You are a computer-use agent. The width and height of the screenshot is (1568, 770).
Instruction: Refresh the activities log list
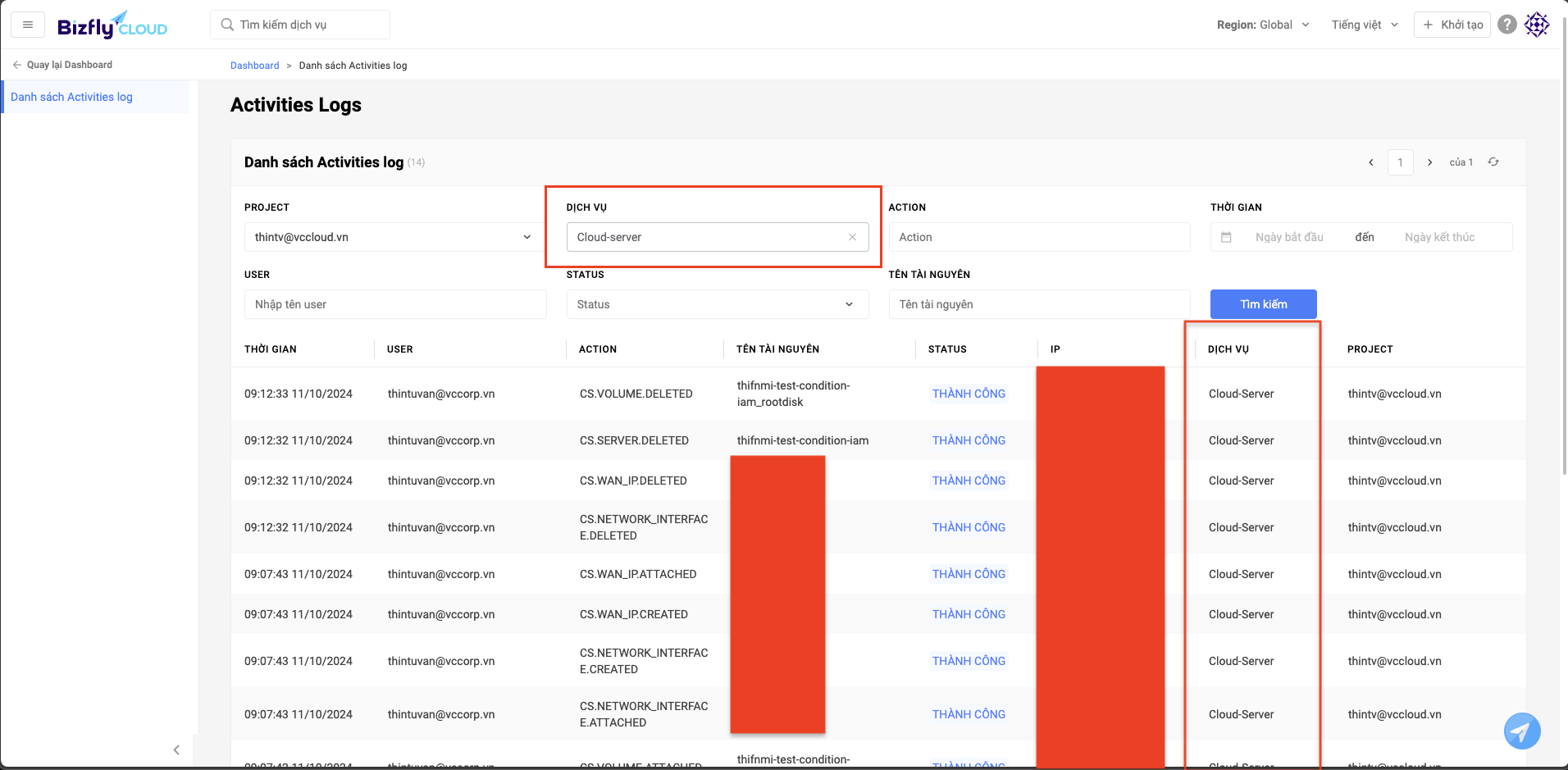(x=1493, y=162)
